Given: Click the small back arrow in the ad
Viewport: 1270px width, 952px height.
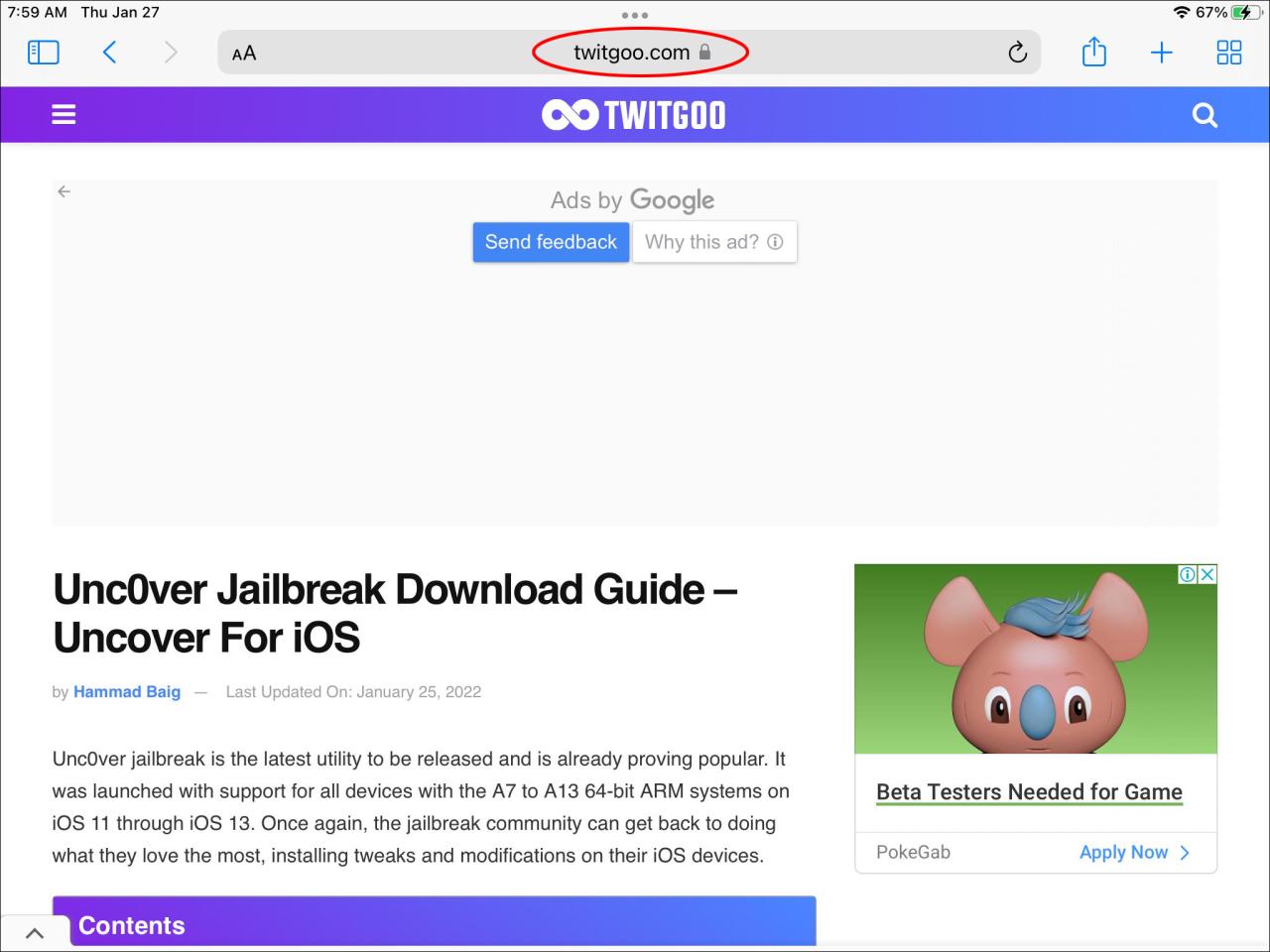Looking at the screenshot, I should (x=64, y=191).
